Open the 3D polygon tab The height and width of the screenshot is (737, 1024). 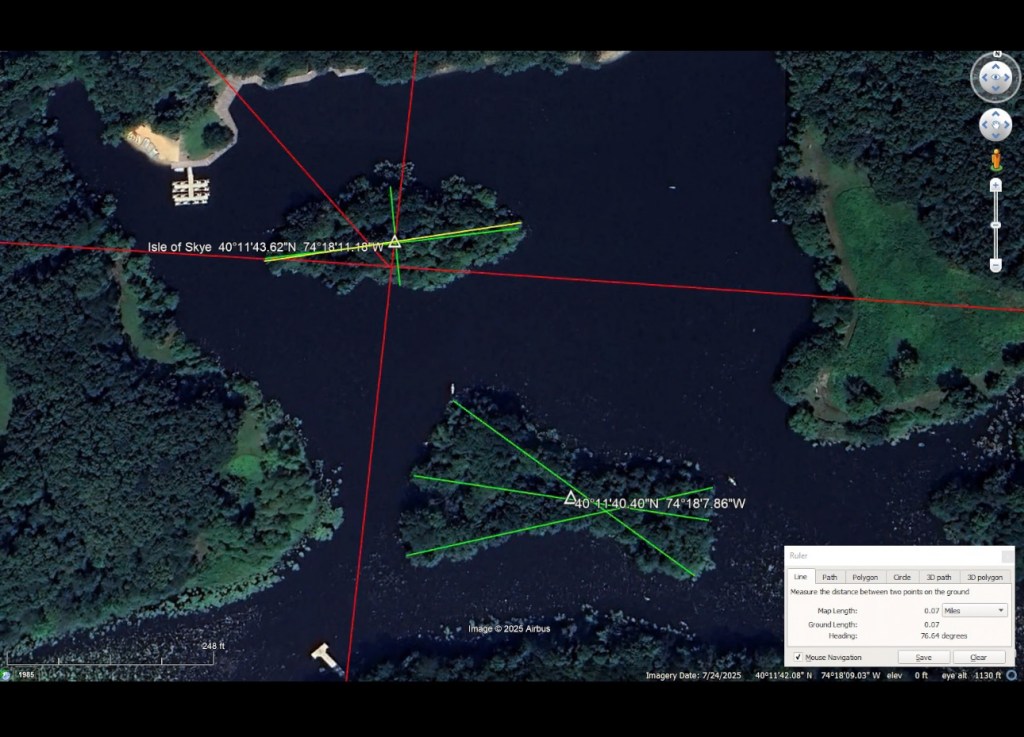tap(984, 577)
